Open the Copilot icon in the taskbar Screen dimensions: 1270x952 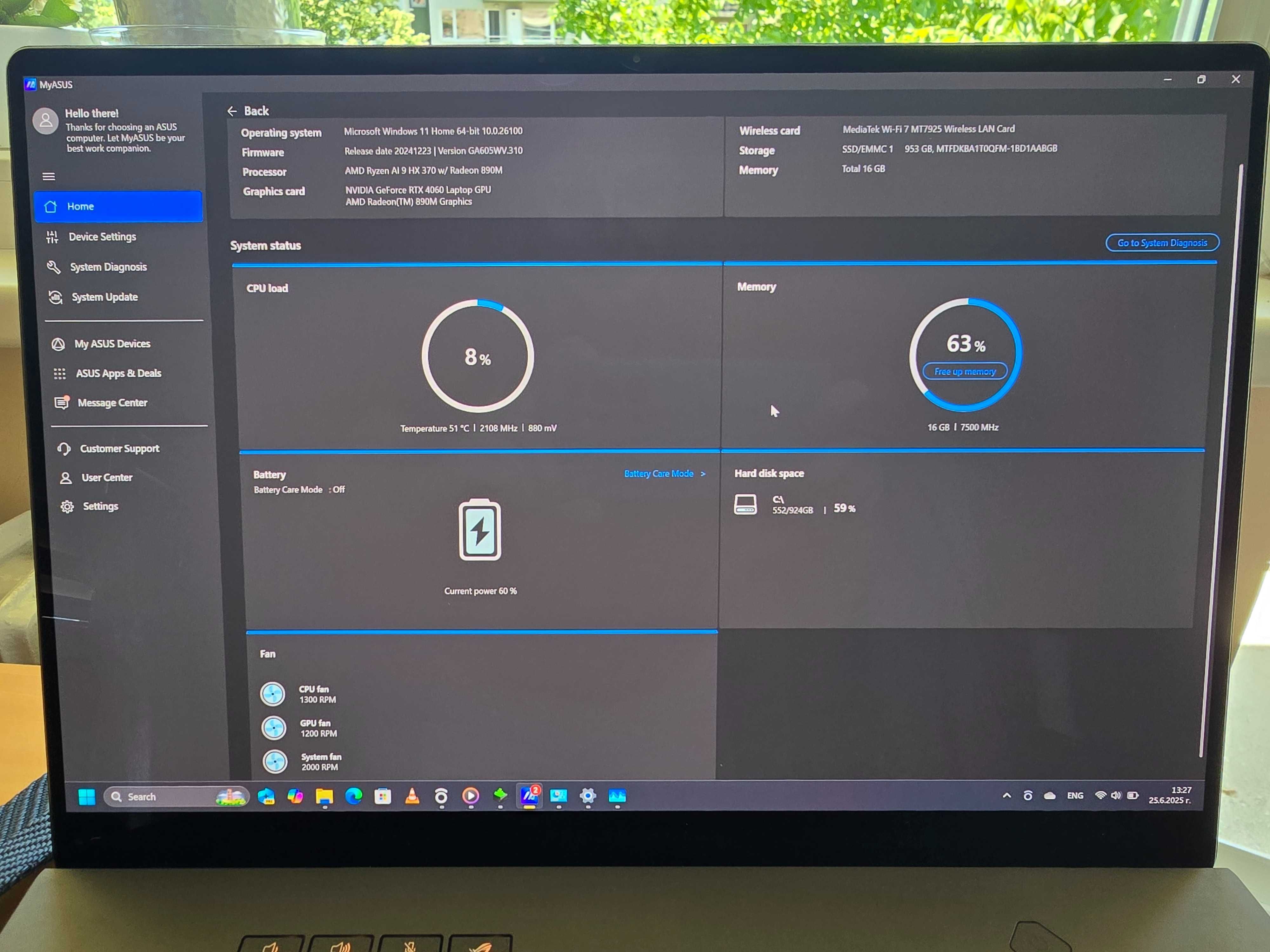click(295, 797)
